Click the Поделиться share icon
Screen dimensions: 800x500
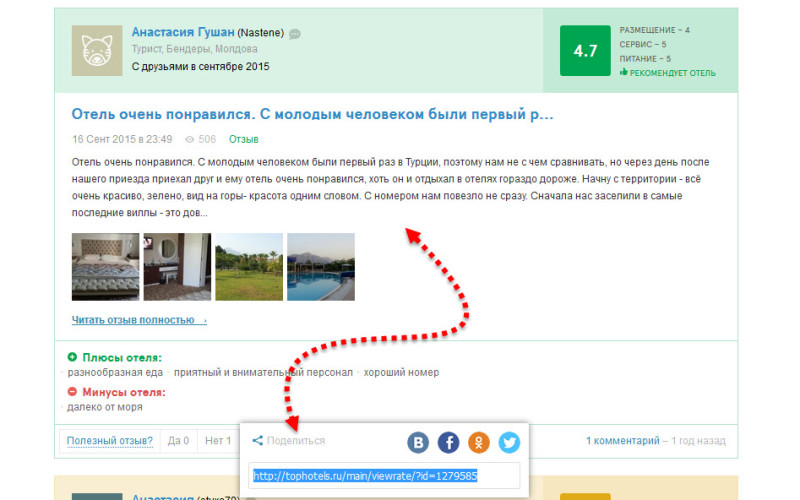[x=258, y=441]
